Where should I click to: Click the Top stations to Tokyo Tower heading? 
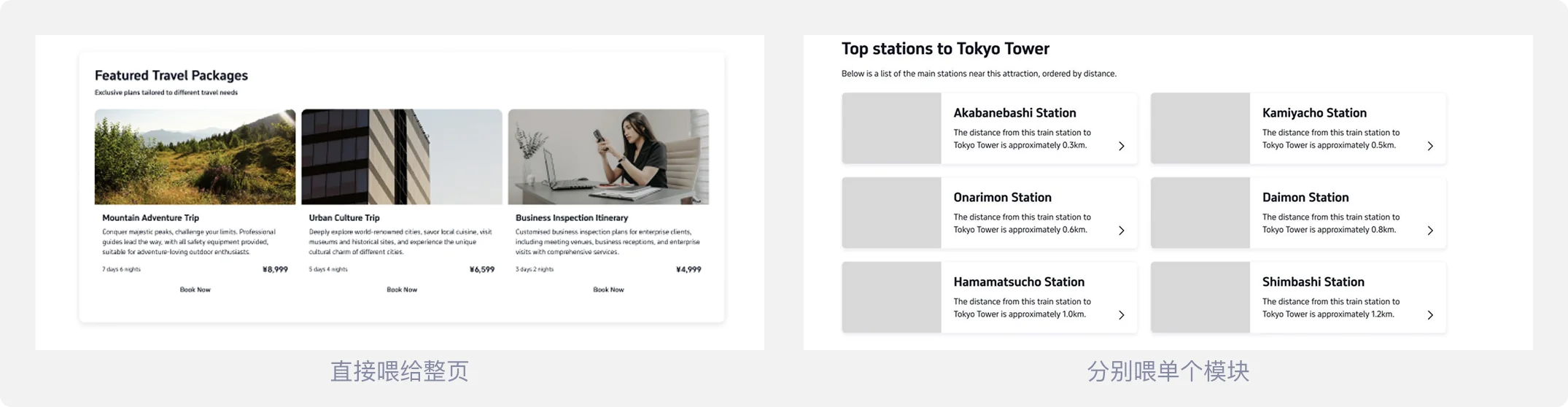pyautogui.click(x=945, y=49)
